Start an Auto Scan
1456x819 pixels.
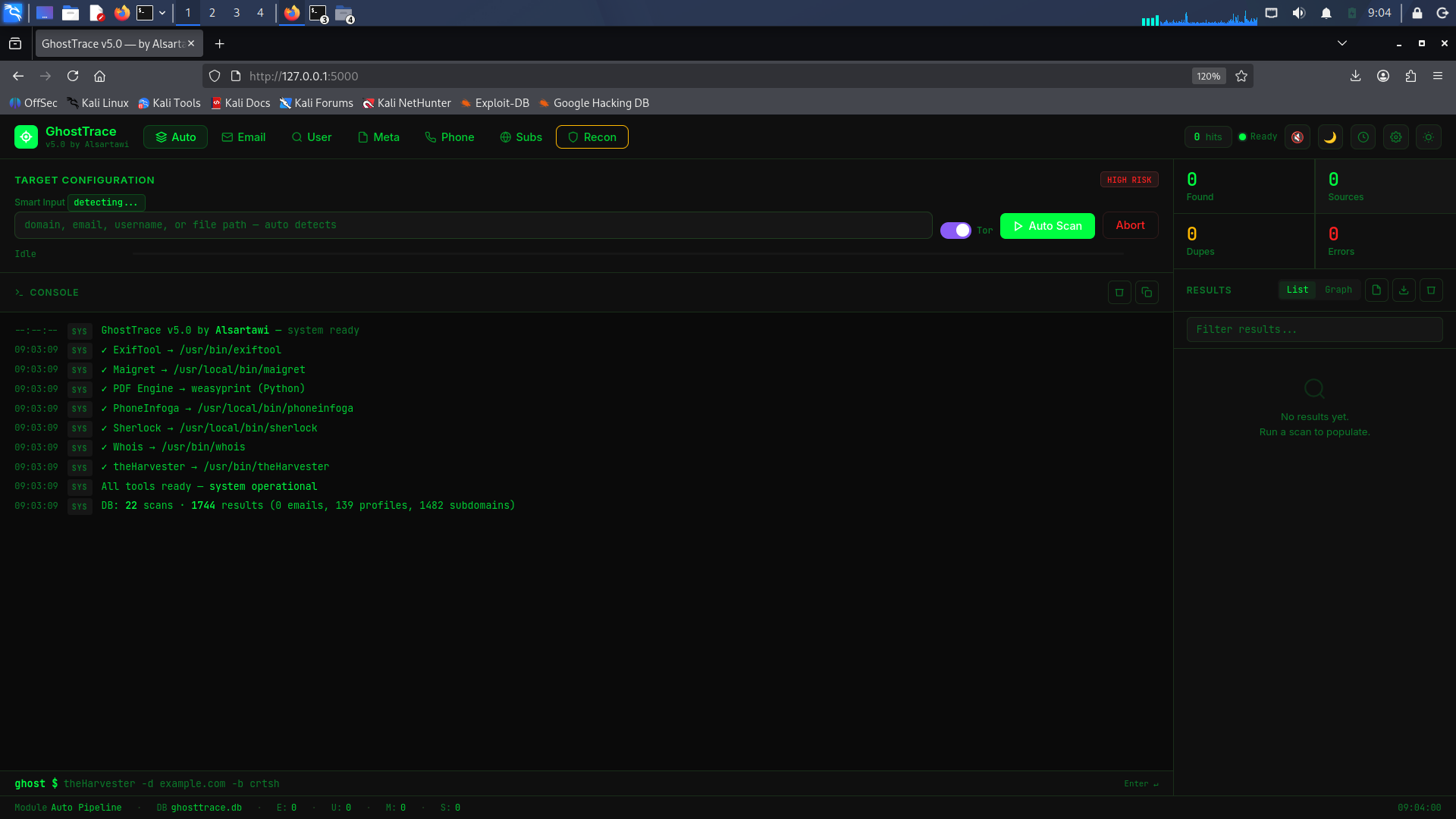[x=1046, y=225]
